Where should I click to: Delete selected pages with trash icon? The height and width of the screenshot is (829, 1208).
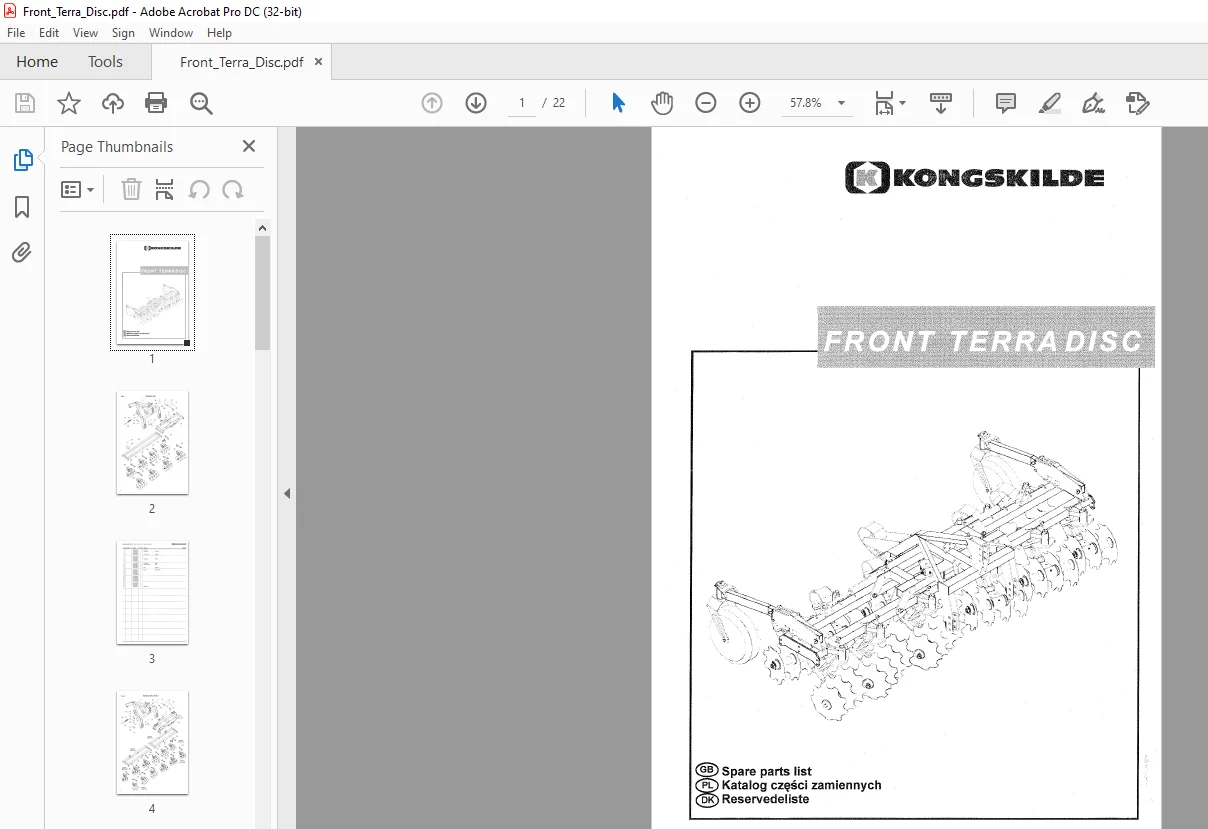coord(131,189)
